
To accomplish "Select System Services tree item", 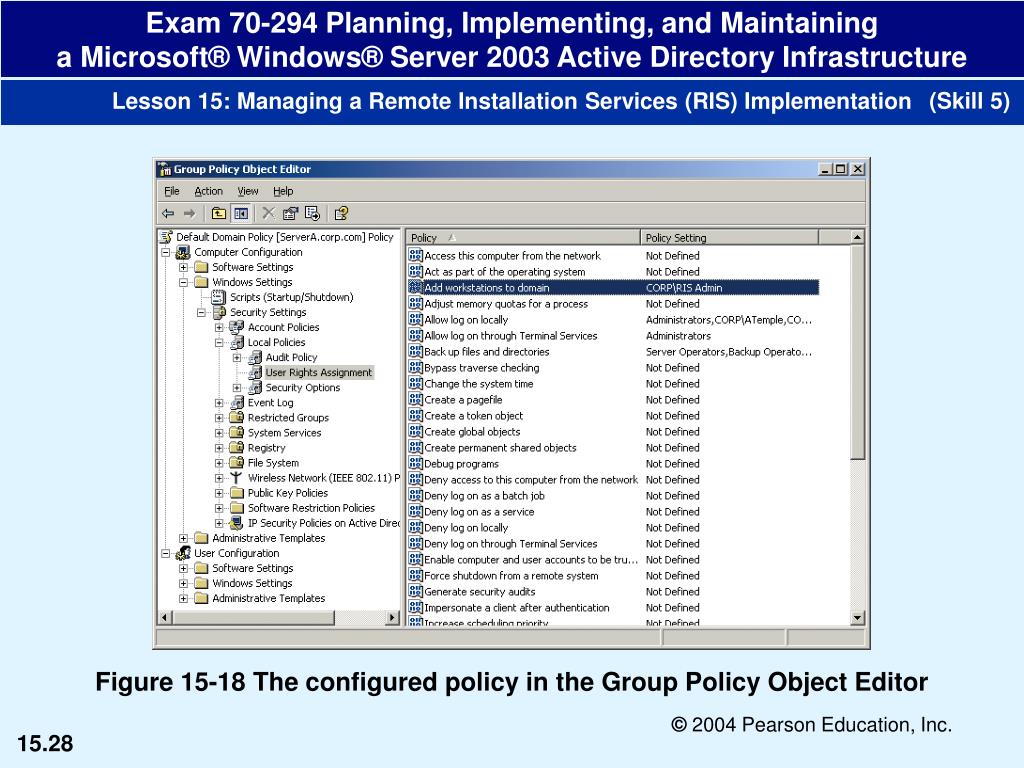I will (284, 433).
